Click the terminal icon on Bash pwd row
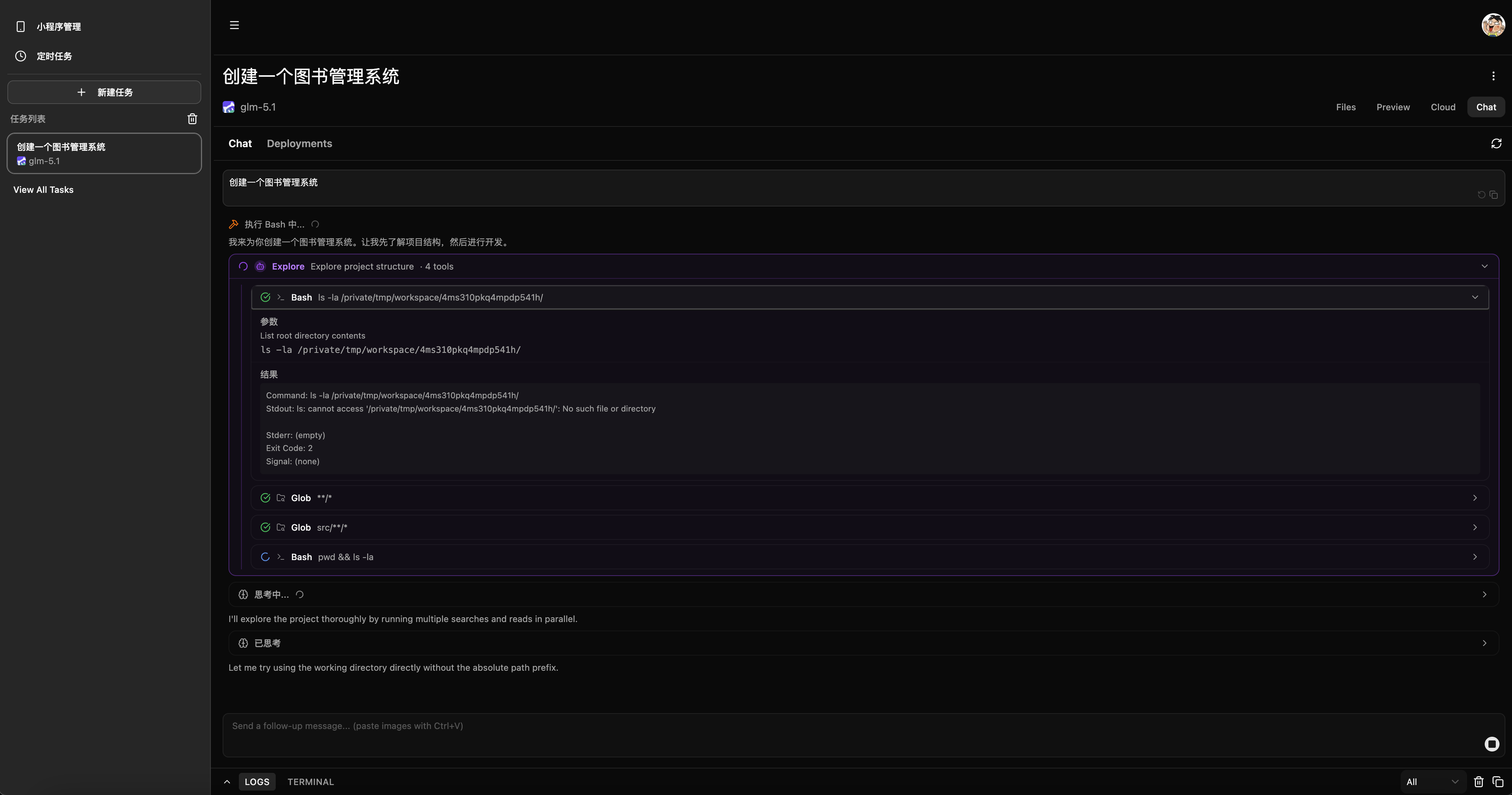 click(281, 557)
